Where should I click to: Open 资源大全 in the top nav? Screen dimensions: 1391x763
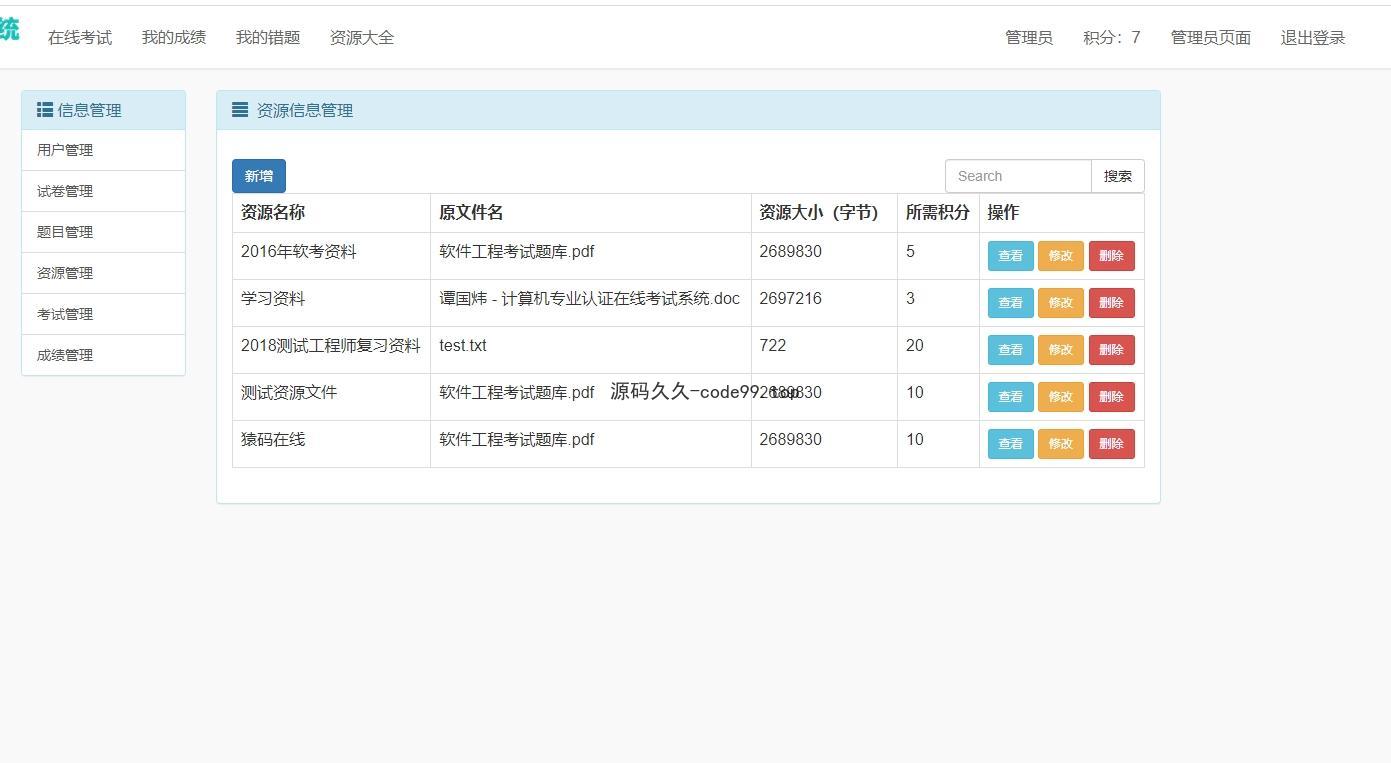(x=362, y=37)
